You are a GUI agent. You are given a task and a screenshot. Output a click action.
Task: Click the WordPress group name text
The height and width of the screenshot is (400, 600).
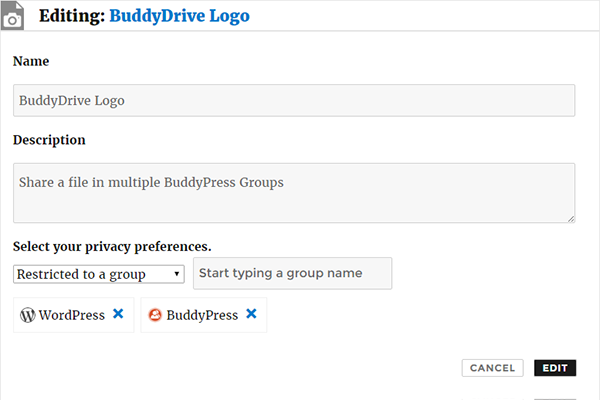[72, 315]
